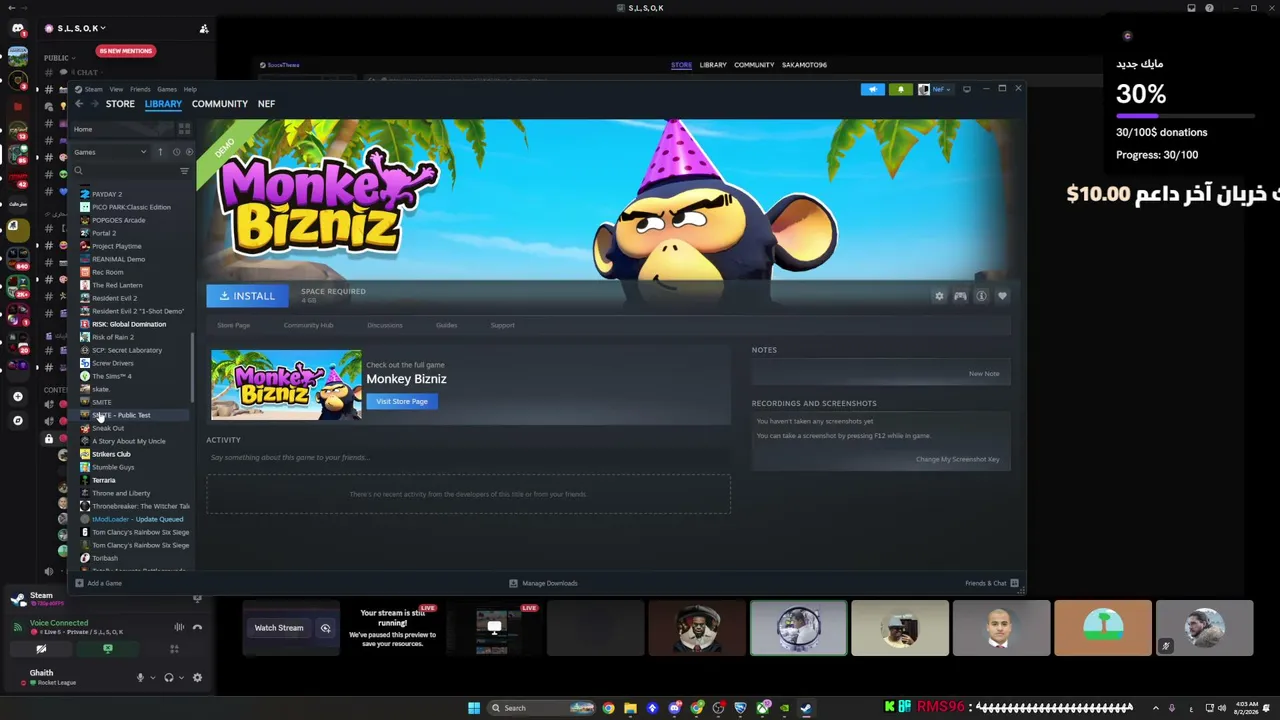Click the activity status text box
Image resolution: width=1280 pixels, height=720 pixels.
[x=468, y=458]
